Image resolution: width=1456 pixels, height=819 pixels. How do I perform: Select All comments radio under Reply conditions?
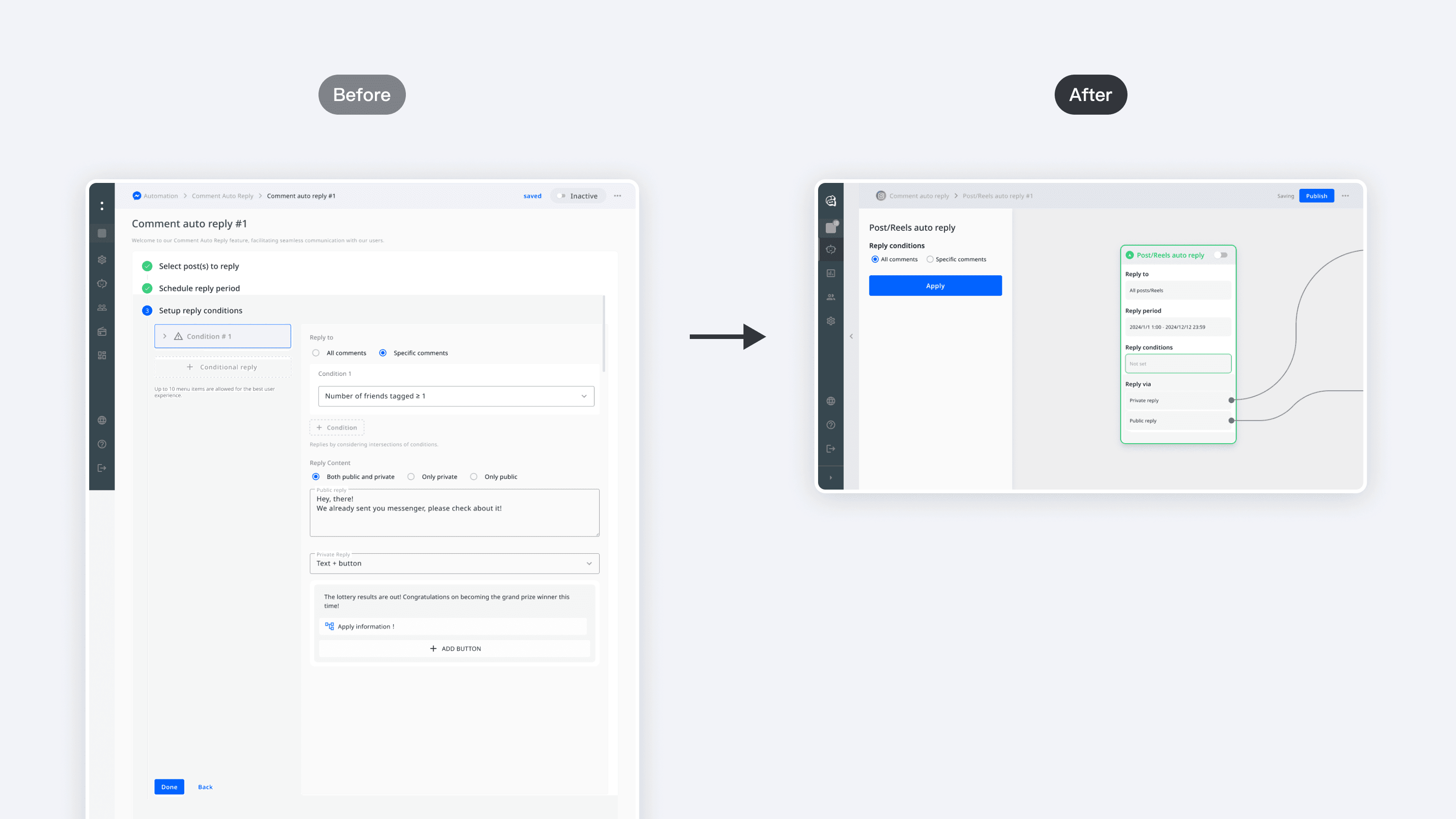click(x=875, y=259)
